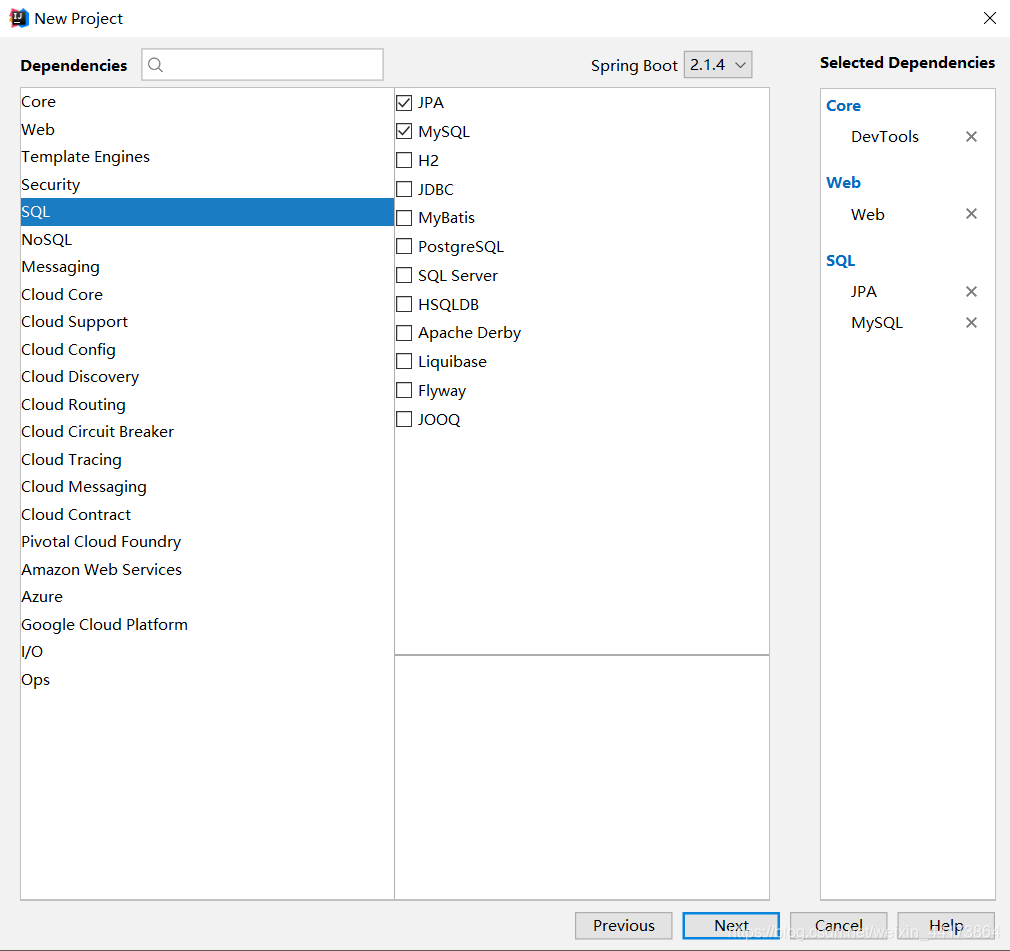Click the Web heading in Selected Dependencies
Image resolution: width=1010 pixels, height=951 pixels.
[x=843, y=183]
